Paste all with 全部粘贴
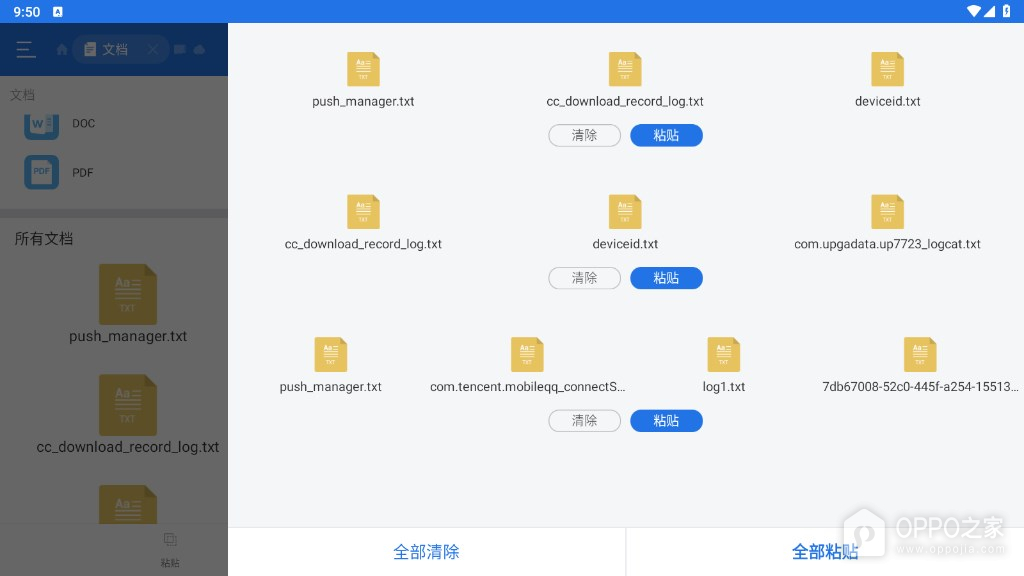This screenshot has width=1024, height=576. coord(825,552)
